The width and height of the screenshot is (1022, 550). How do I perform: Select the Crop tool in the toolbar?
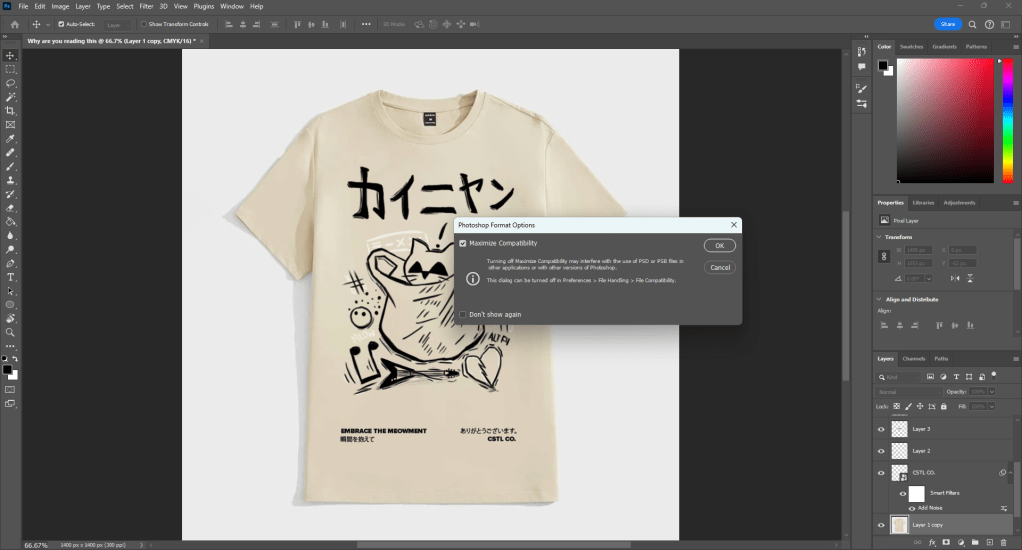[10, 110]
